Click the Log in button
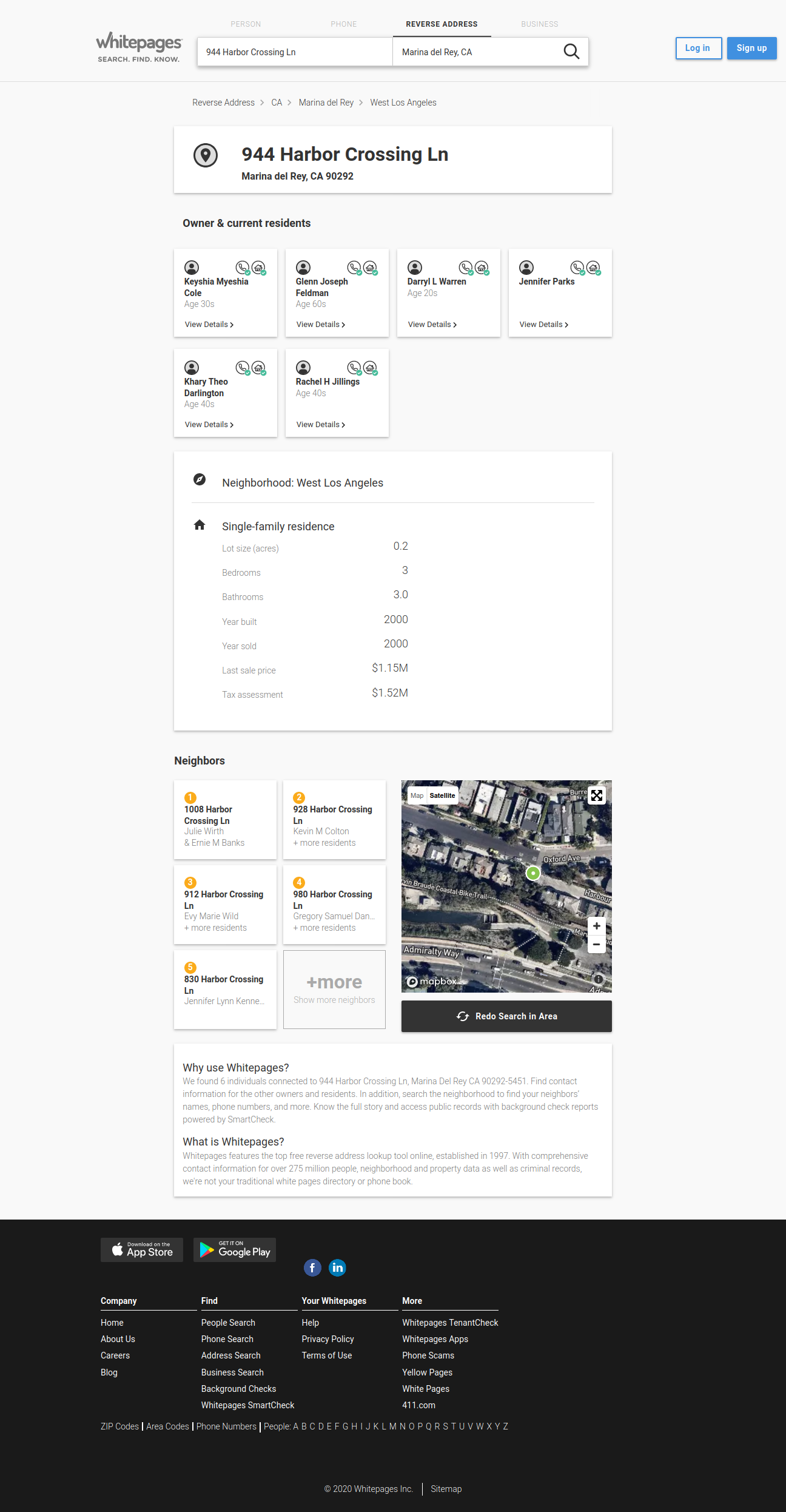Screen dimensions: 786x1512 coord(699,48)
